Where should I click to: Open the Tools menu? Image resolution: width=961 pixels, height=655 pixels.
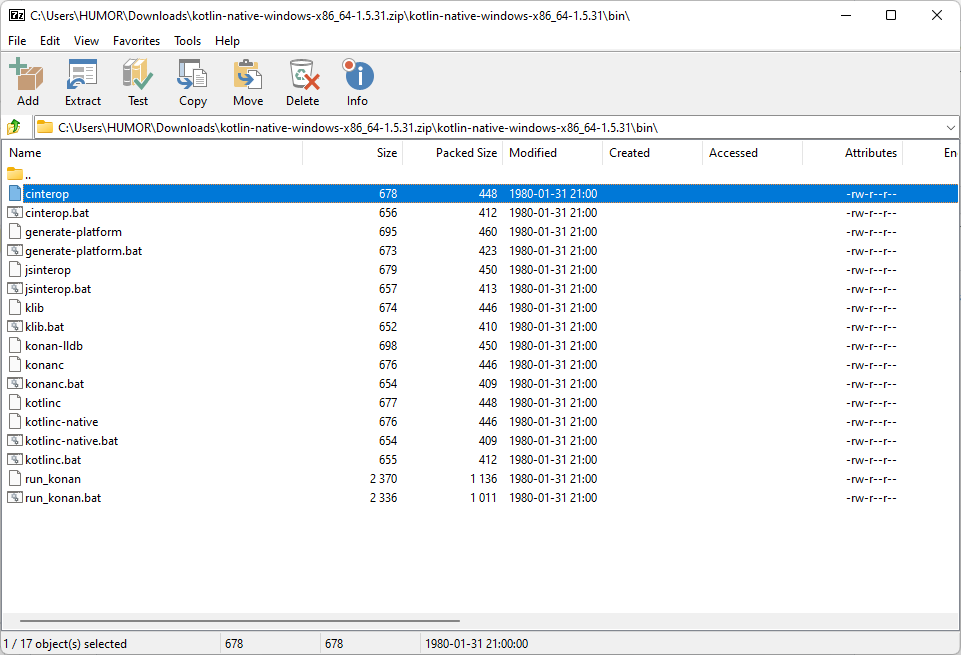[x=187, y=41]
